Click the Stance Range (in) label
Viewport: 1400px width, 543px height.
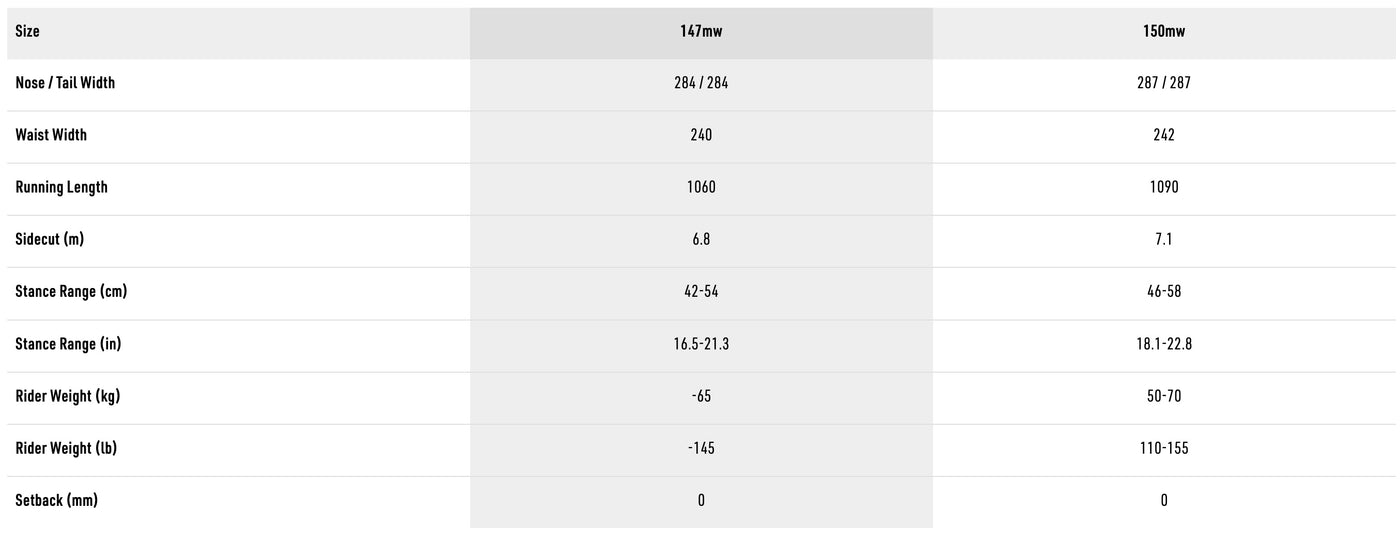(x=68, y=344)
